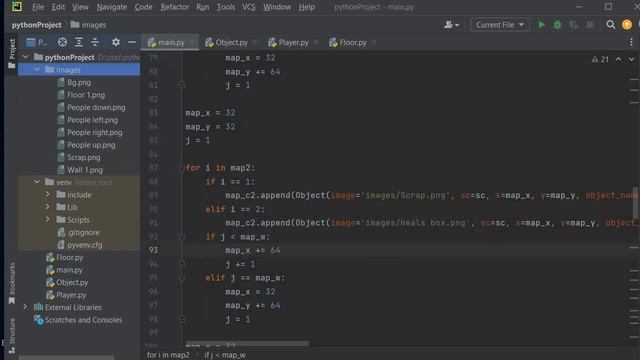
Task: Click 'if j < map_w' code breadcrumb
Action: pos(225,355)
